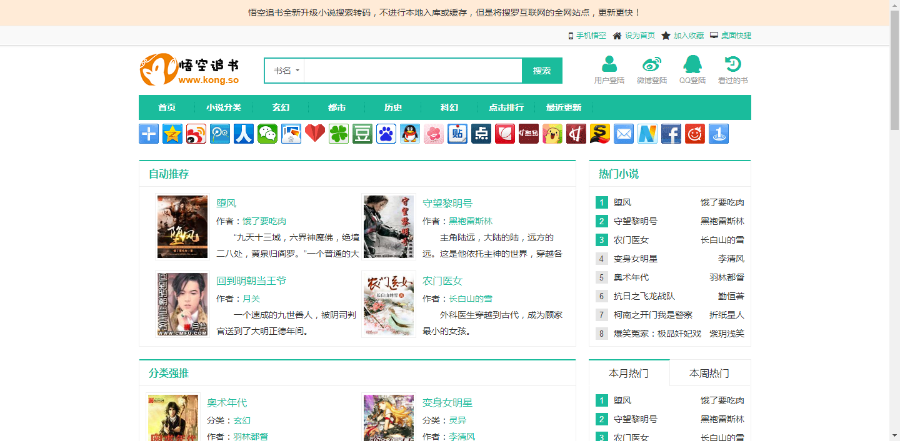Click the Baidu paw print icon
900x441 pixels.
(x=386, y=134)
